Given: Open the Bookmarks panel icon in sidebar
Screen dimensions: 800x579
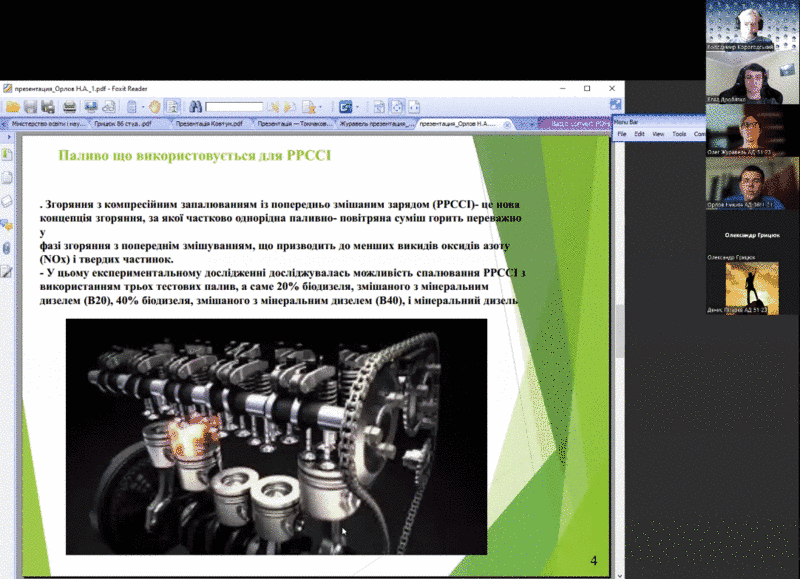Looking at the screenshot, I should pyautogui.click(x=7, y=154).
